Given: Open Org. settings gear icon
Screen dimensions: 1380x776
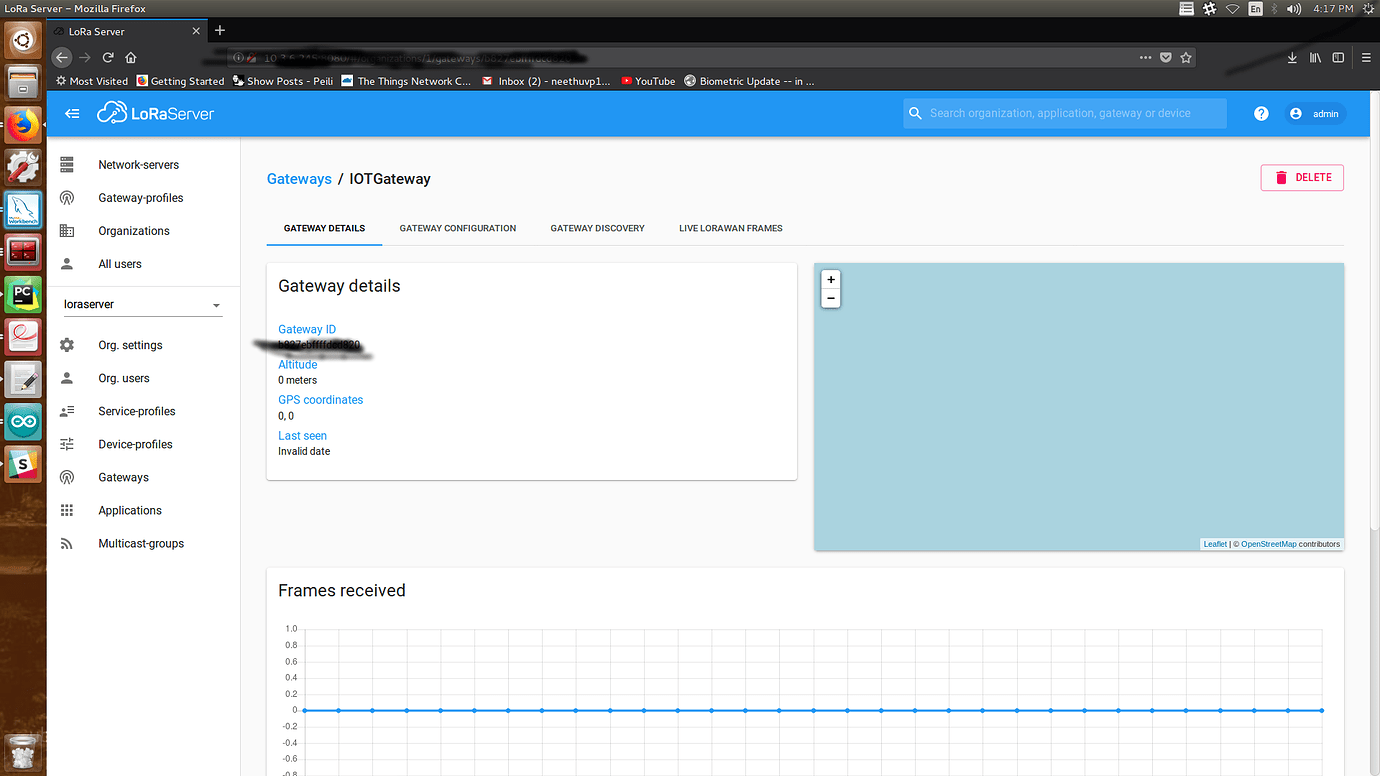Looking at the screenshot, I should pyautogui.click(x=67, y=345).
